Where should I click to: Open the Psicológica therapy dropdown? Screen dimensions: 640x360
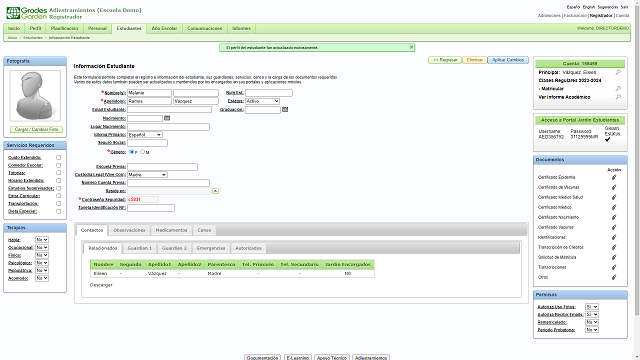coord(42,263)
